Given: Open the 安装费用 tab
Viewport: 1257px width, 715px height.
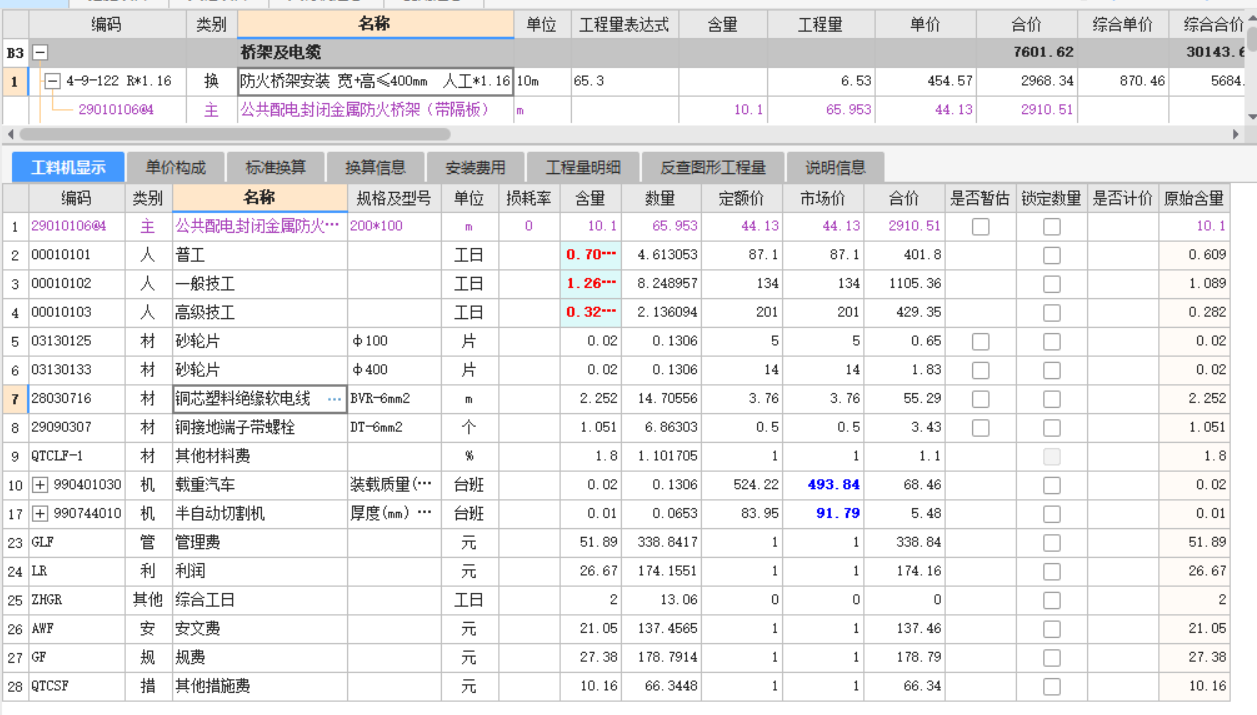Looking at the screenshot, I should click(475, 168).
